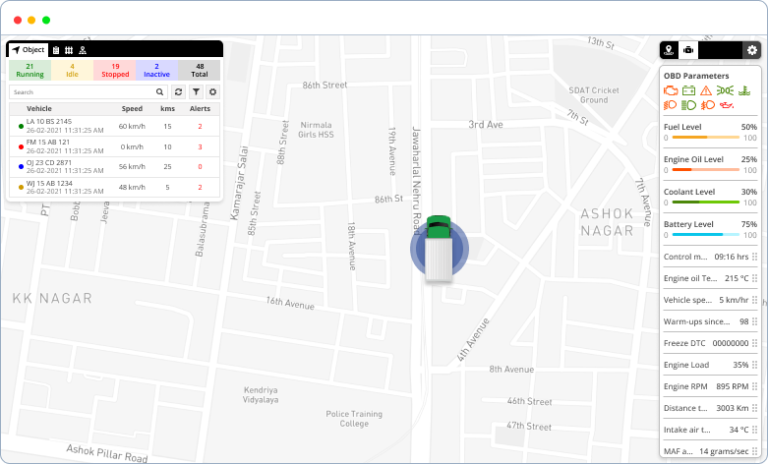This screenshot has width=768, height=464.
Task: Open vehicle list settings gear
Action: [x=213, y=92]
